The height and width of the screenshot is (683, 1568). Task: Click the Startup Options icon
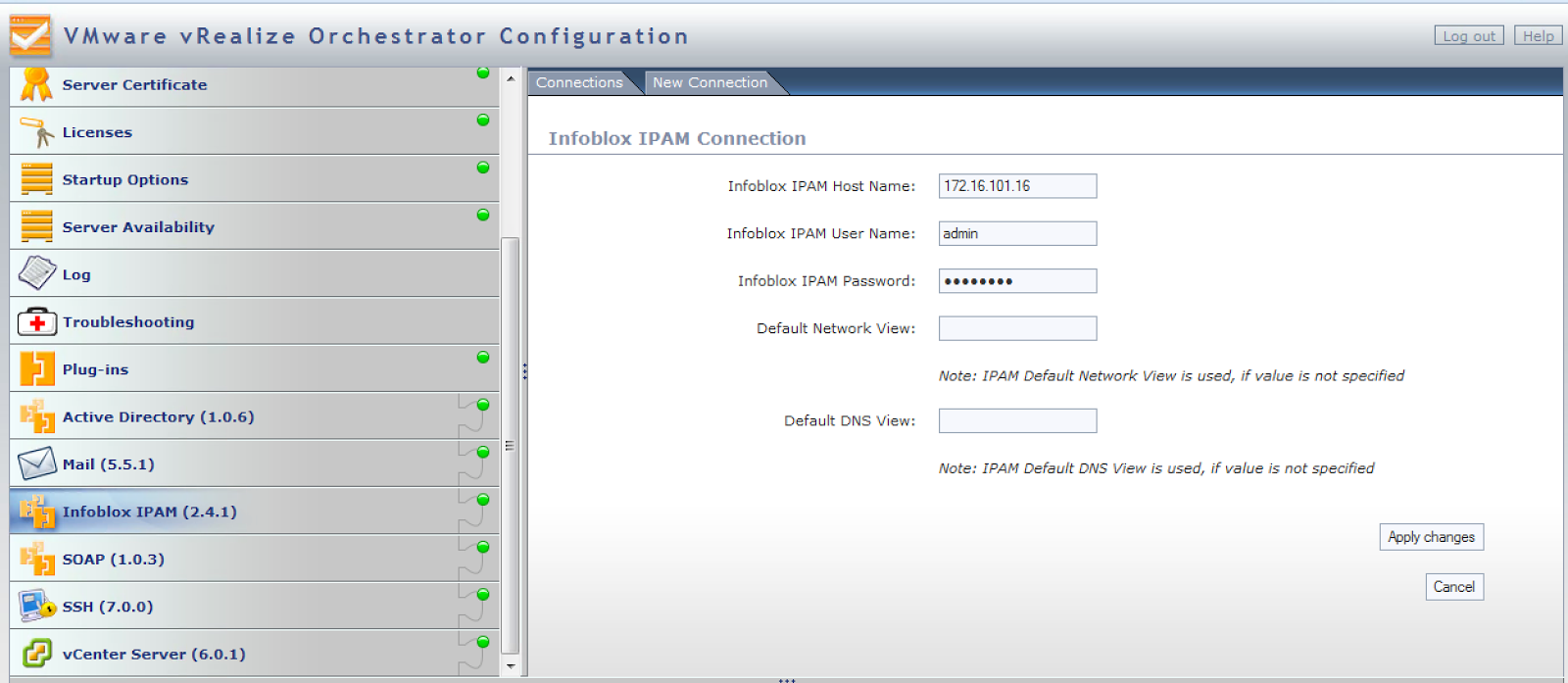click(x=36, y=178)
